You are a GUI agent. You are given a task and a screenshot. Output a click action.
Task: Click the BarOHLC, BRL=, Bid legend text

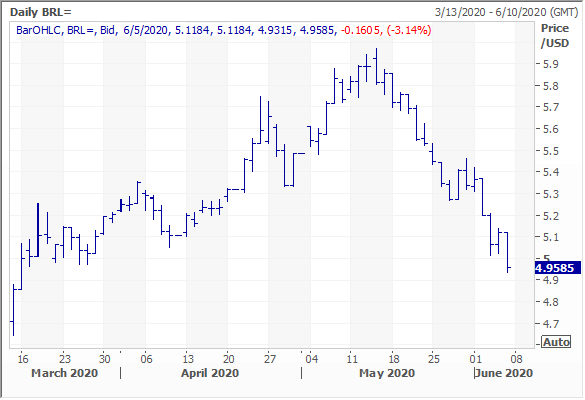66,30
